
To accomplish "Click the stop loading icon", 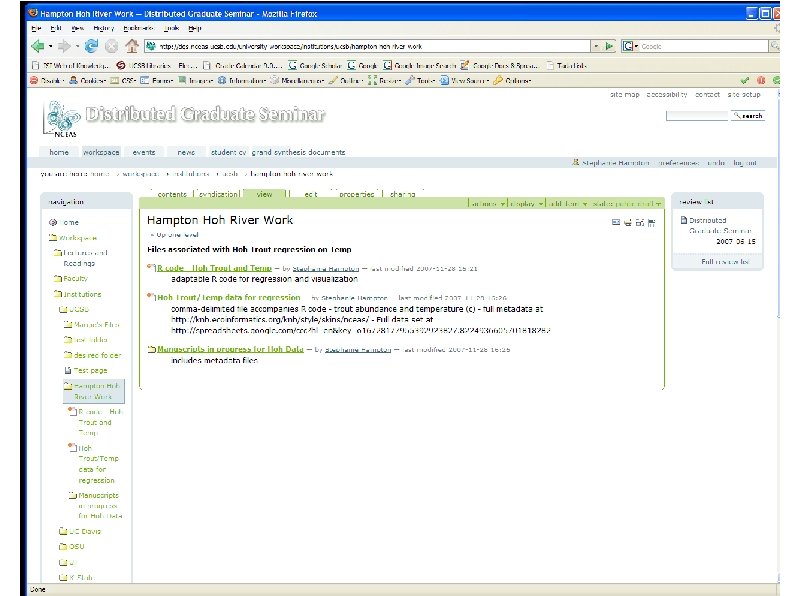I will click(111, 47).
